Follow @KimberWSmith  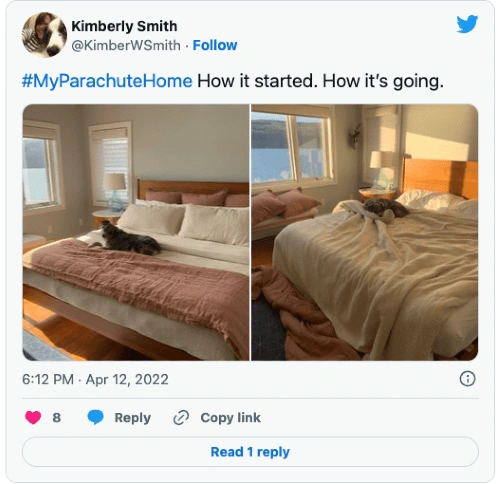215,45
